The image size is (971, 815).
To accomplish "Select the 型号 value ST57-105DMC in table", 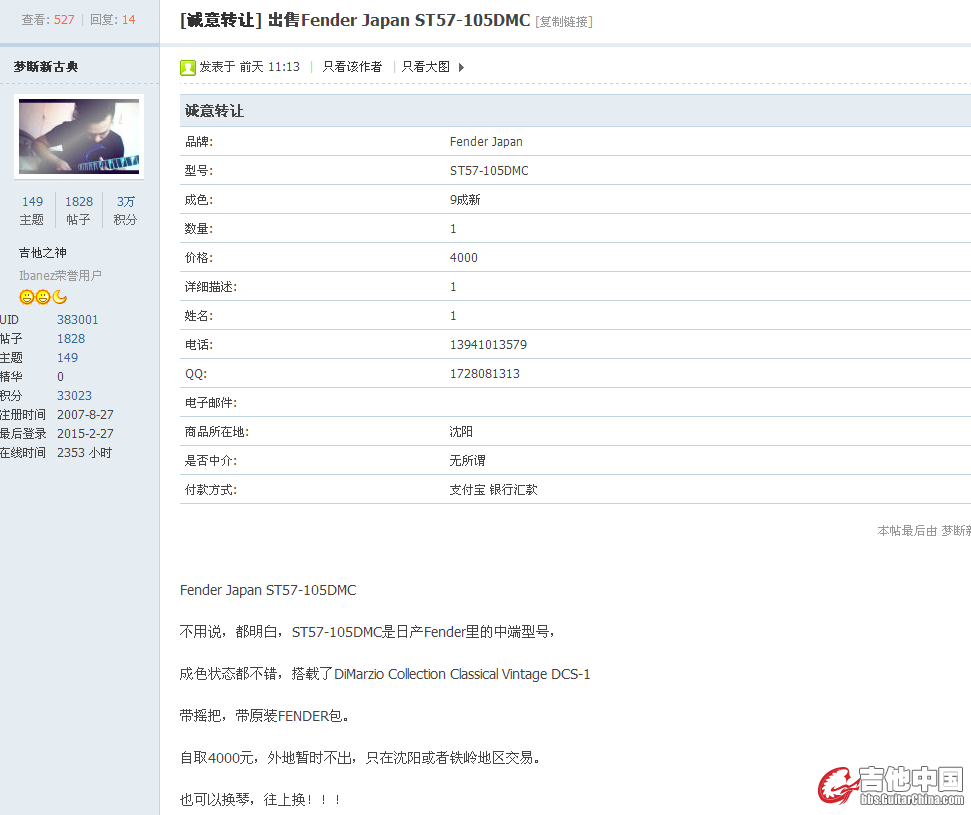I will (x=489, y=171).
